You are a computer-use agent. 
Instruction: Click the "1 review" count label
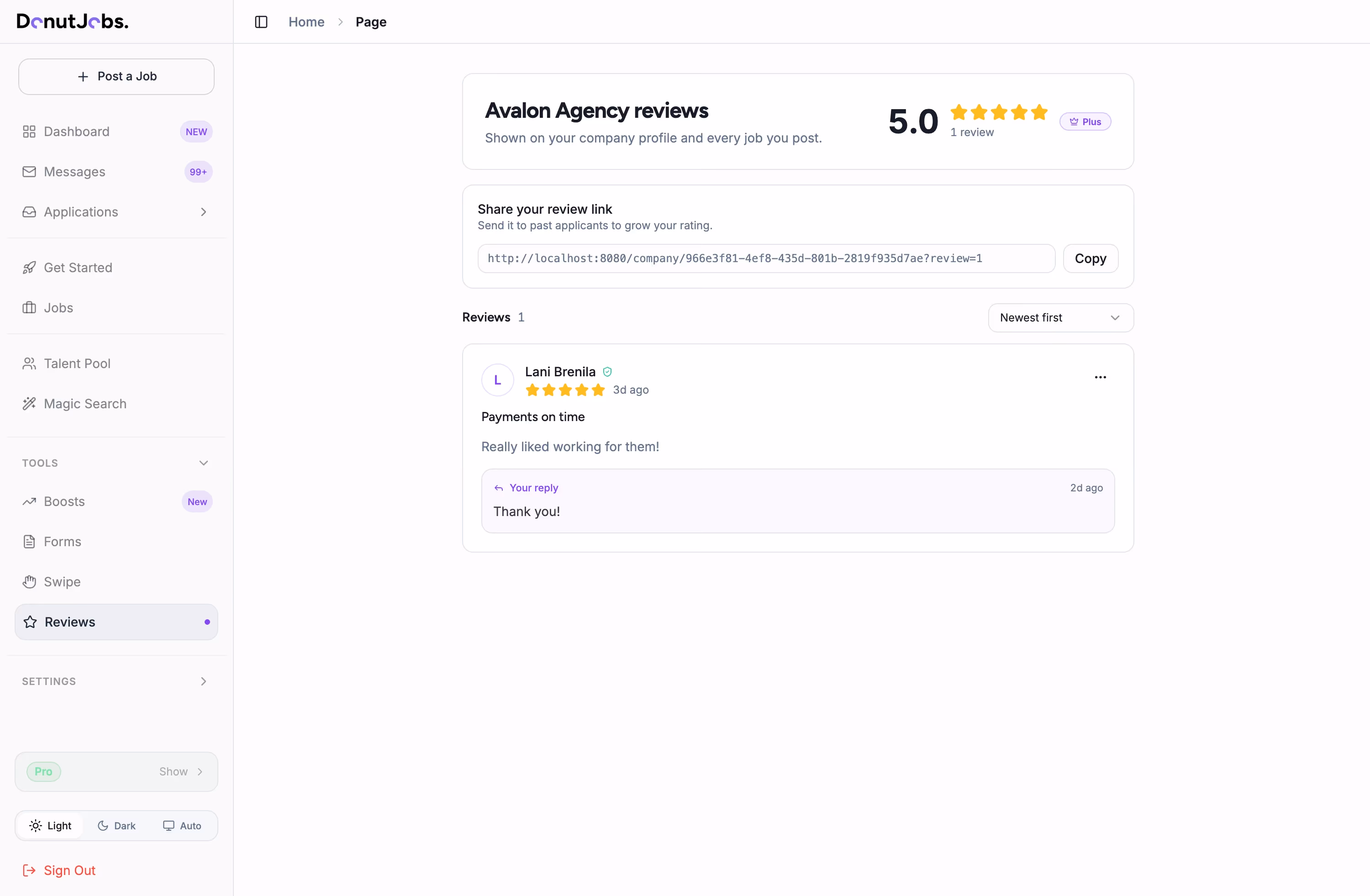point(972,132)
